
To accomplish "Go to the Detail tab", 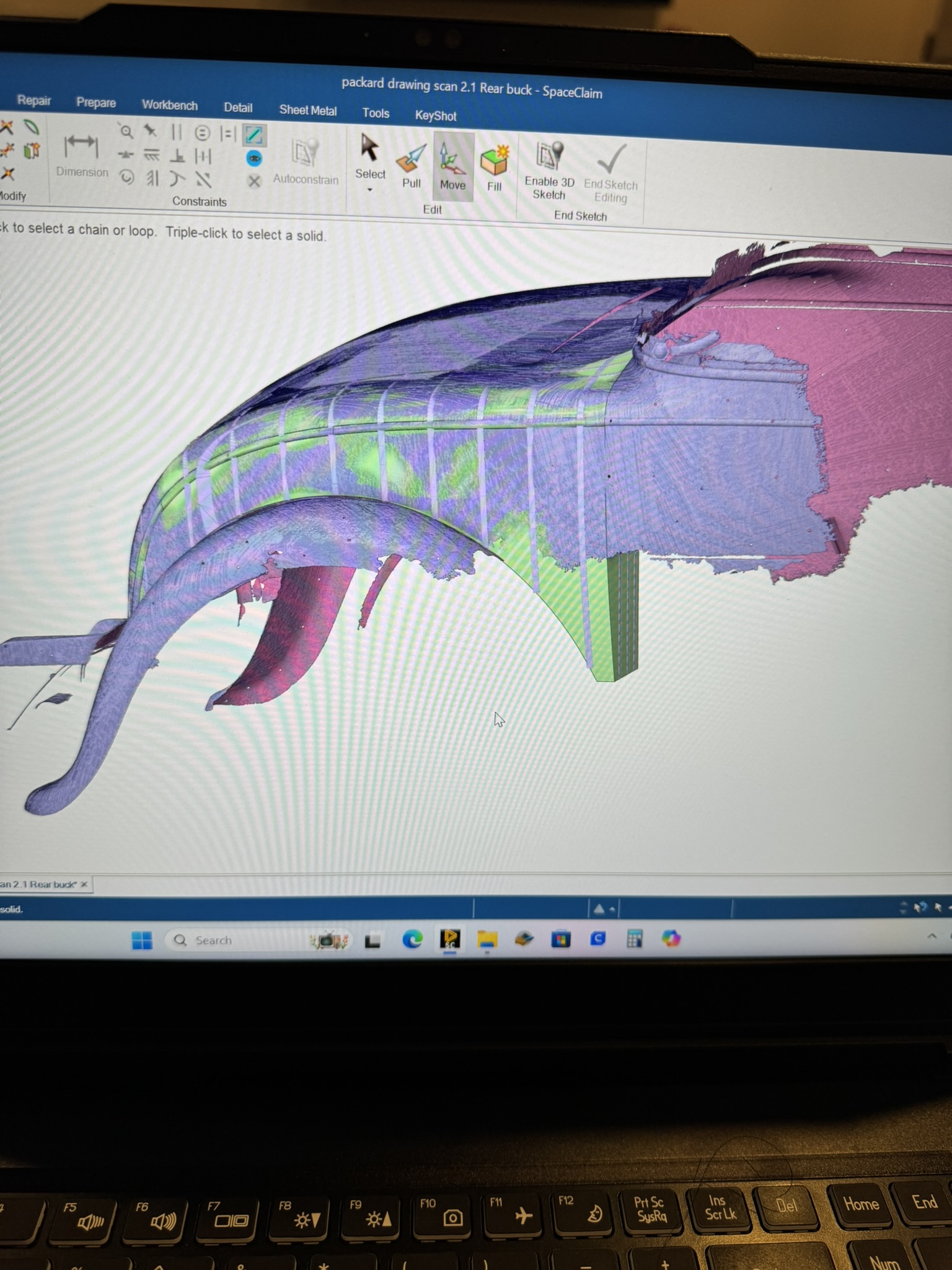I will tap(237, 107).
